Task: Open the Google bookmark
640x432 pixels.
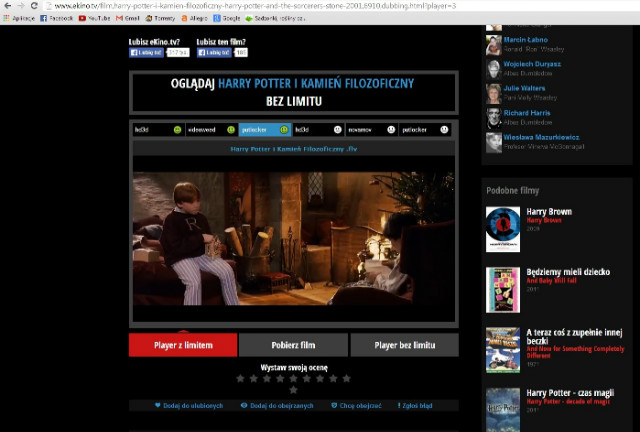Action: pyautogui.click(x=227, y=18)
